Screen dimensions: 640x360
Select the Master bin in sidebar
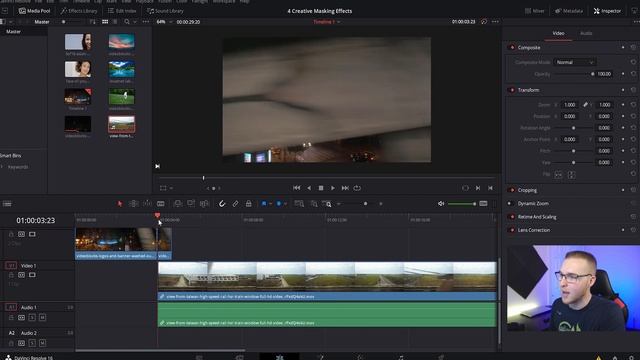pyautogui.click(x=13, y=31)
